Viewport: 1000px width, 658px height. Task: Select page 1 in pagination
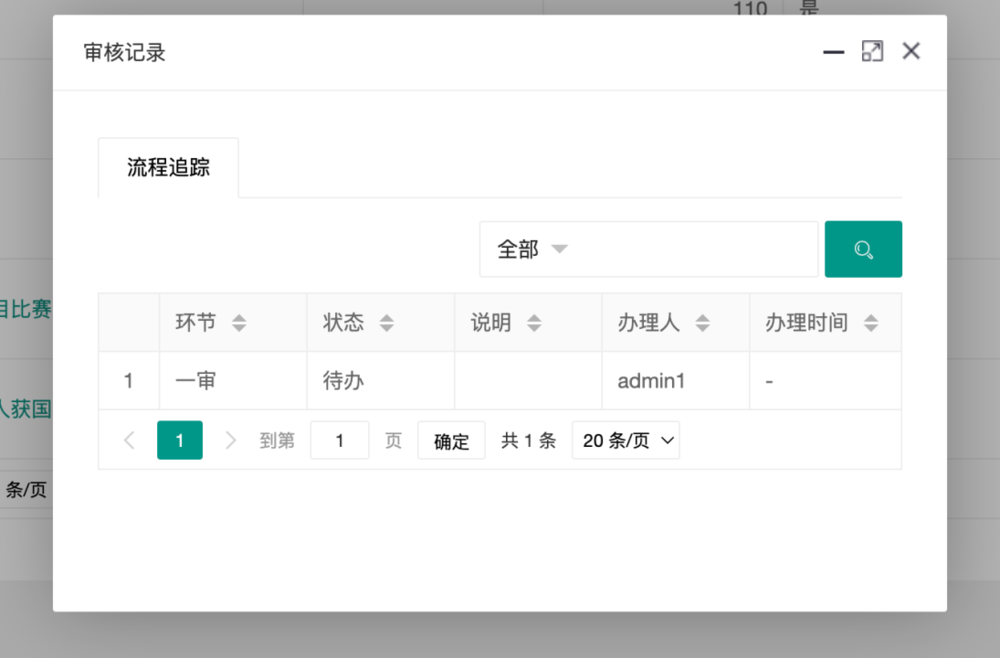180,440
